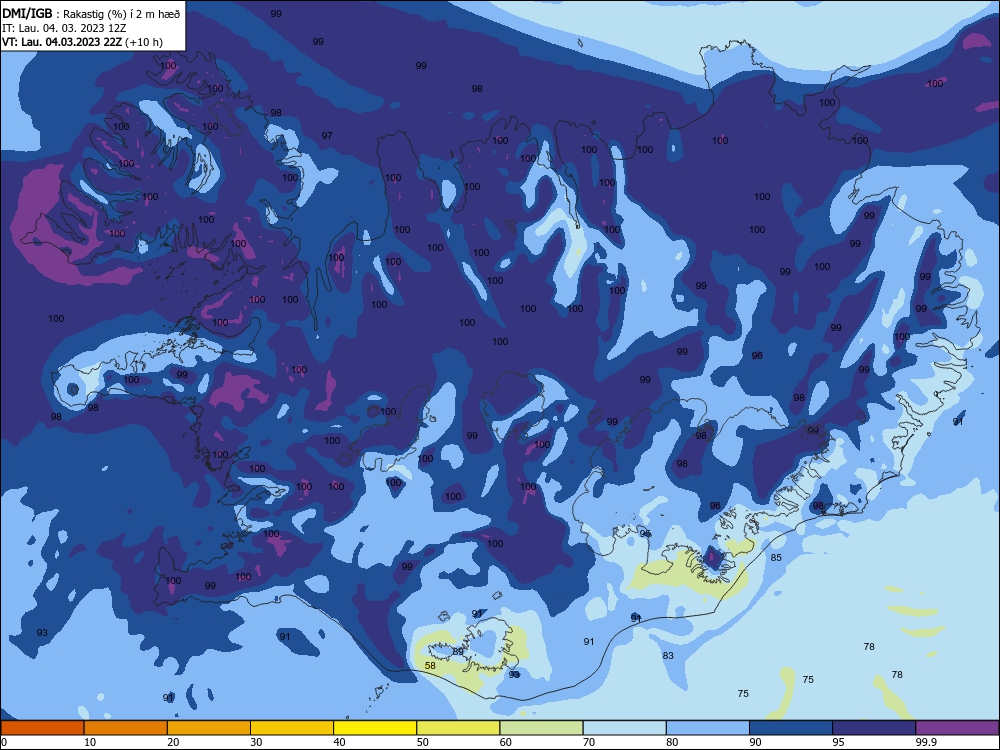
Task: Click the '20' legend tick label
Action: coord(173,742)
